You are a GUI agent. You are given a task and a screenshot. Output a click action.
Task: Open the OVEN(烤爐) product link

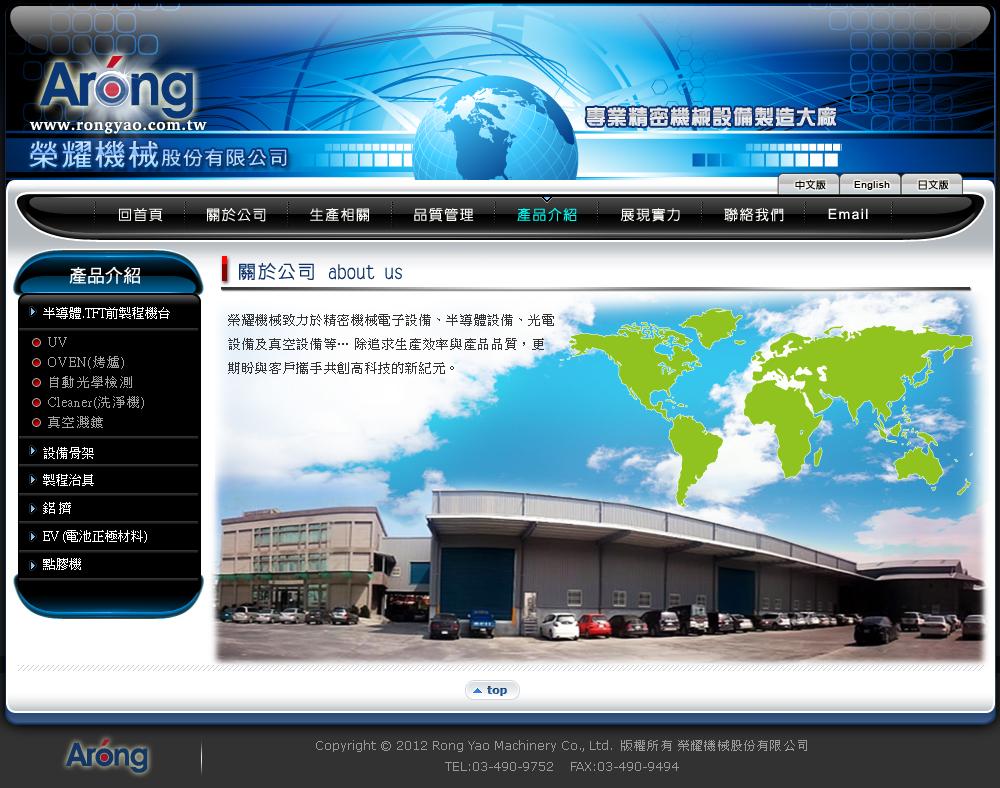pyautogui.click(x=86, y=362)
